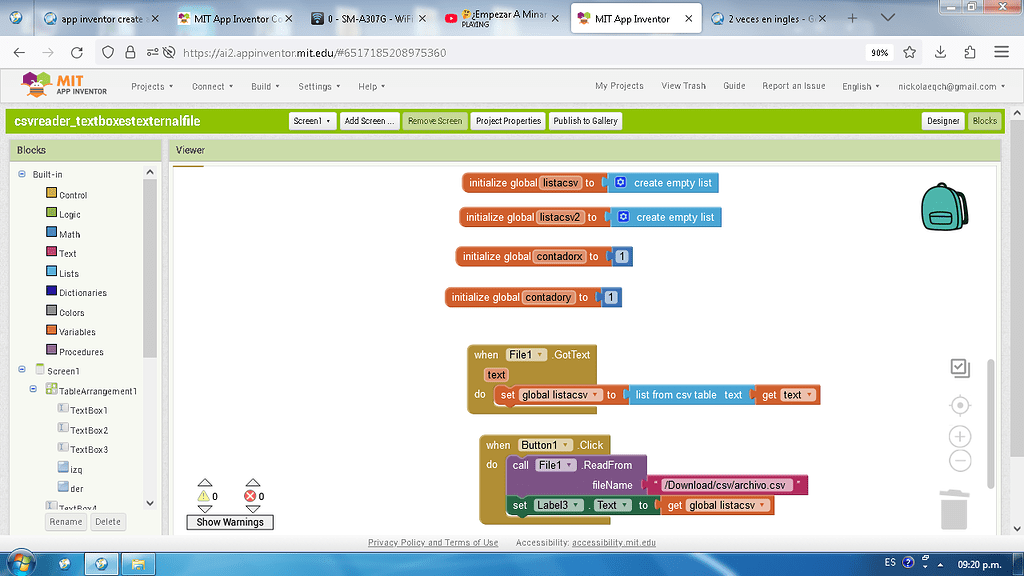
Task: Open the English language dropdown
Action: [x=859, y=86]
